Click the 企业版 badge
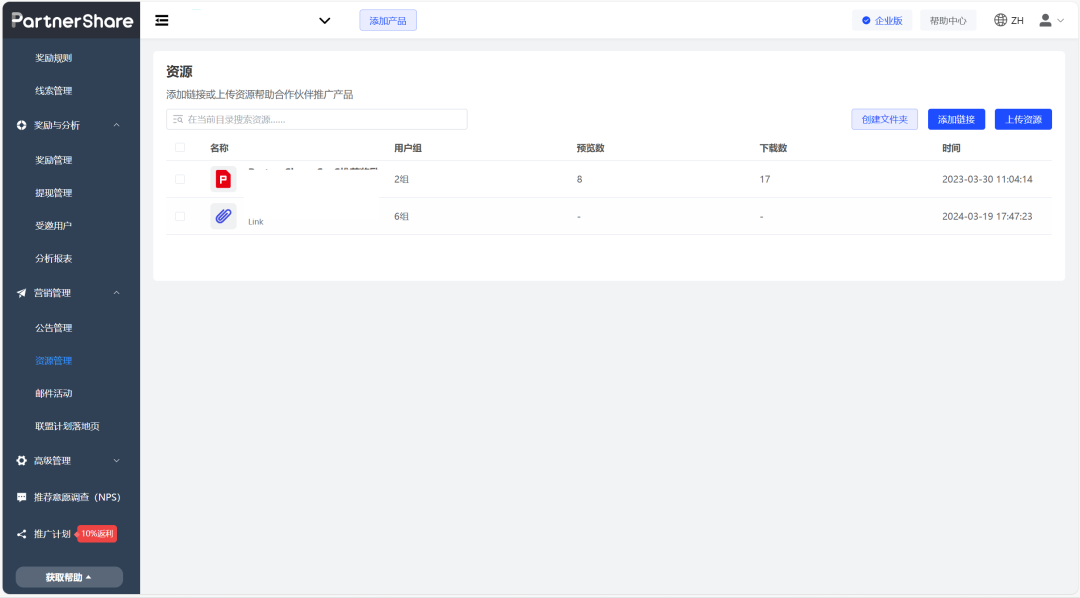The image size is (1080, 598). [882, 21]
